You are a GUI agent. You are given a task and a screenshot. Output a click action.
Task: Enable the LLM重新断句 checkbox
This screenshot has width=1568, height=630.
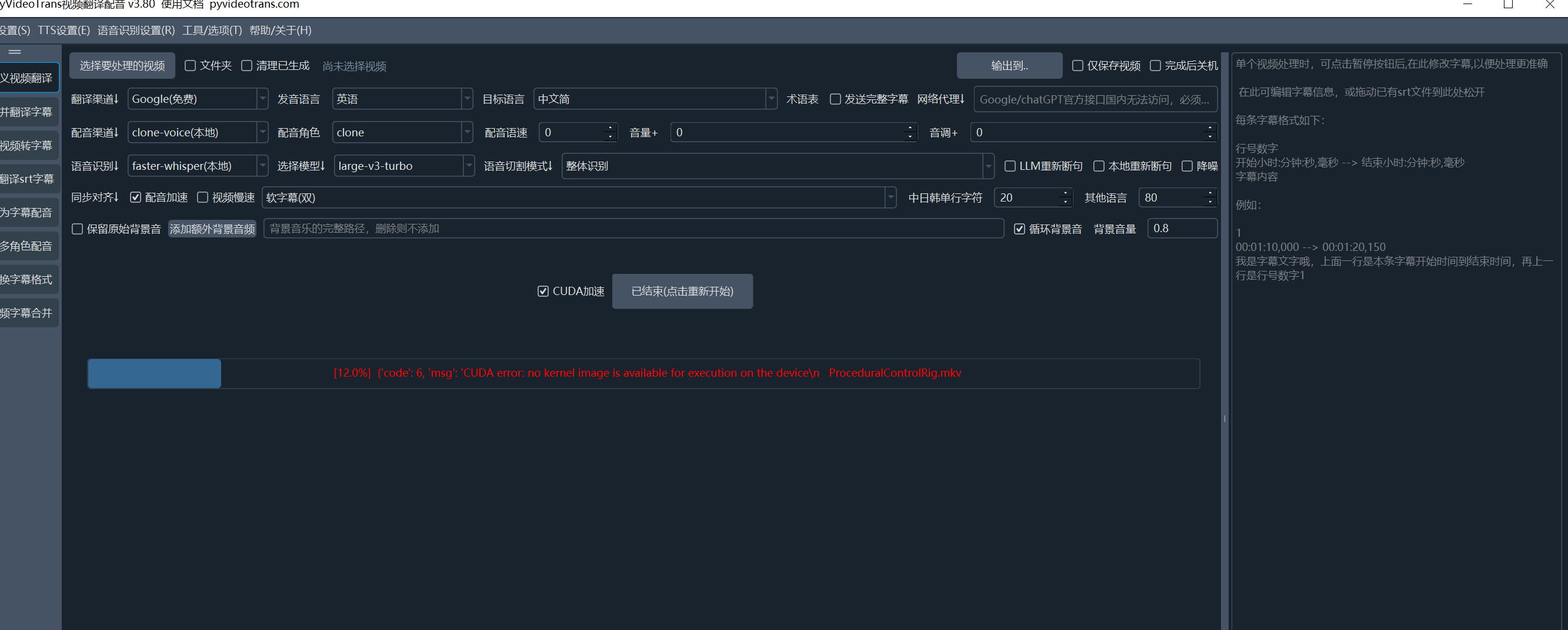[x=1010, y=166]
